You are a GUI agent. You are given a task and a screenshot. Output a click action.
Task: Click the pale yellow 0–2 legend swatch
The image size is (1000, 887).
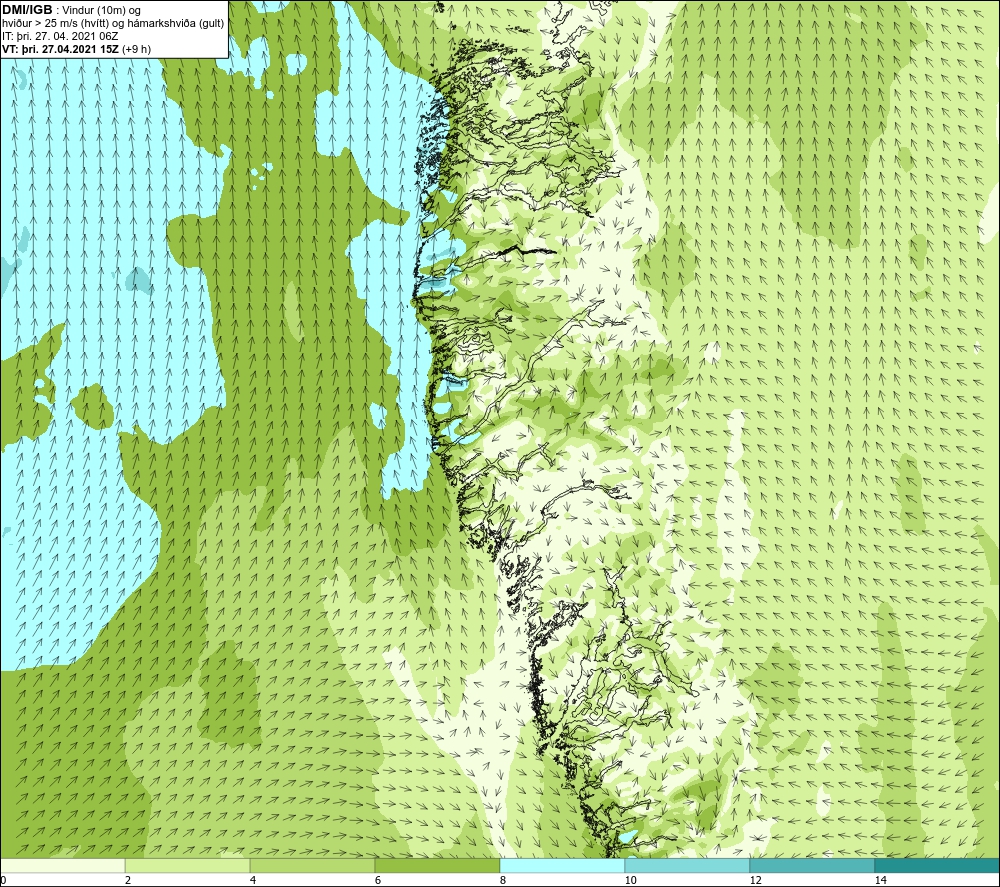[62, 865]
